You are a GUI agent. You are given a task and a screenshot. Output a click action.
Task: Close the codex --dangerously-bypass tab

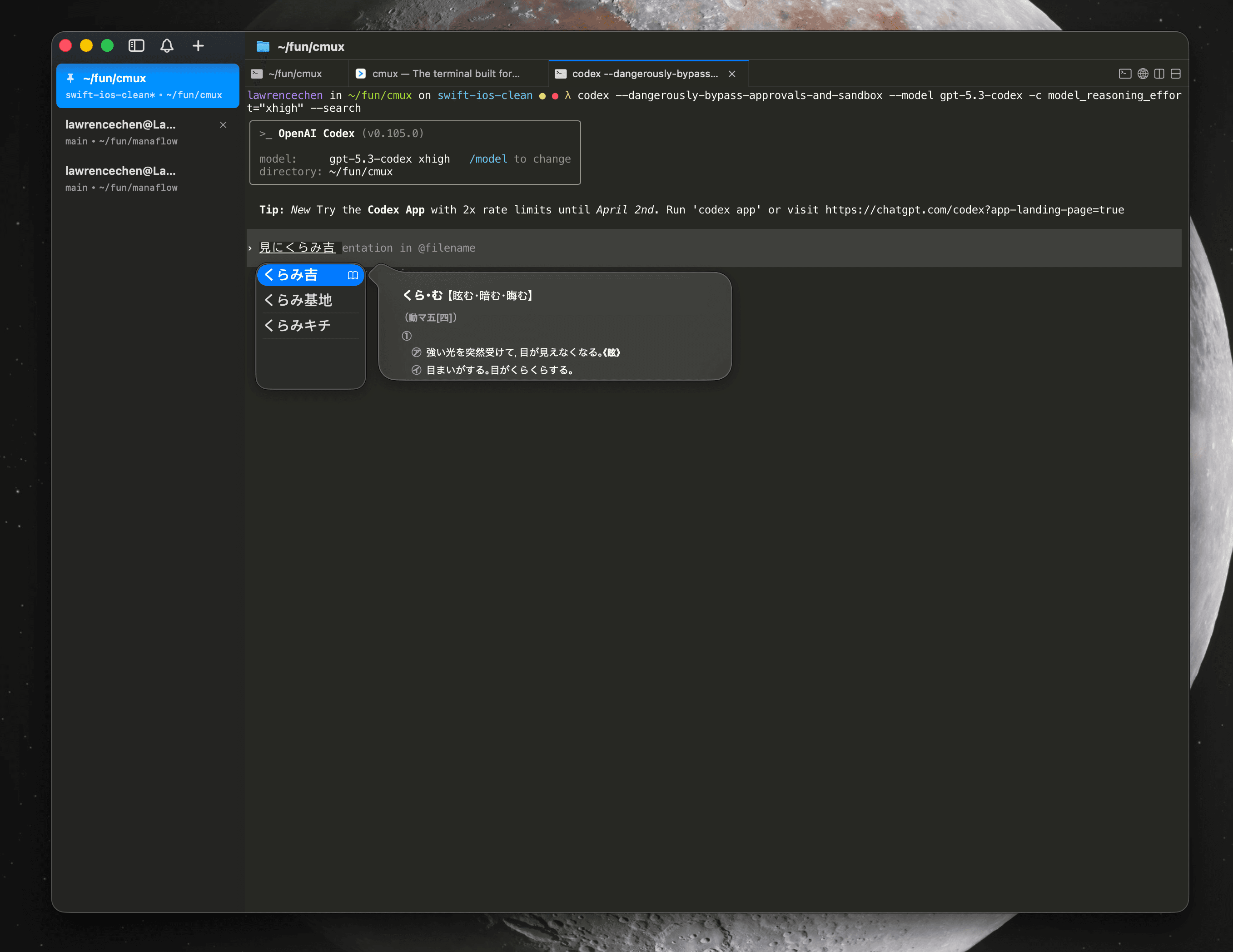732,74
